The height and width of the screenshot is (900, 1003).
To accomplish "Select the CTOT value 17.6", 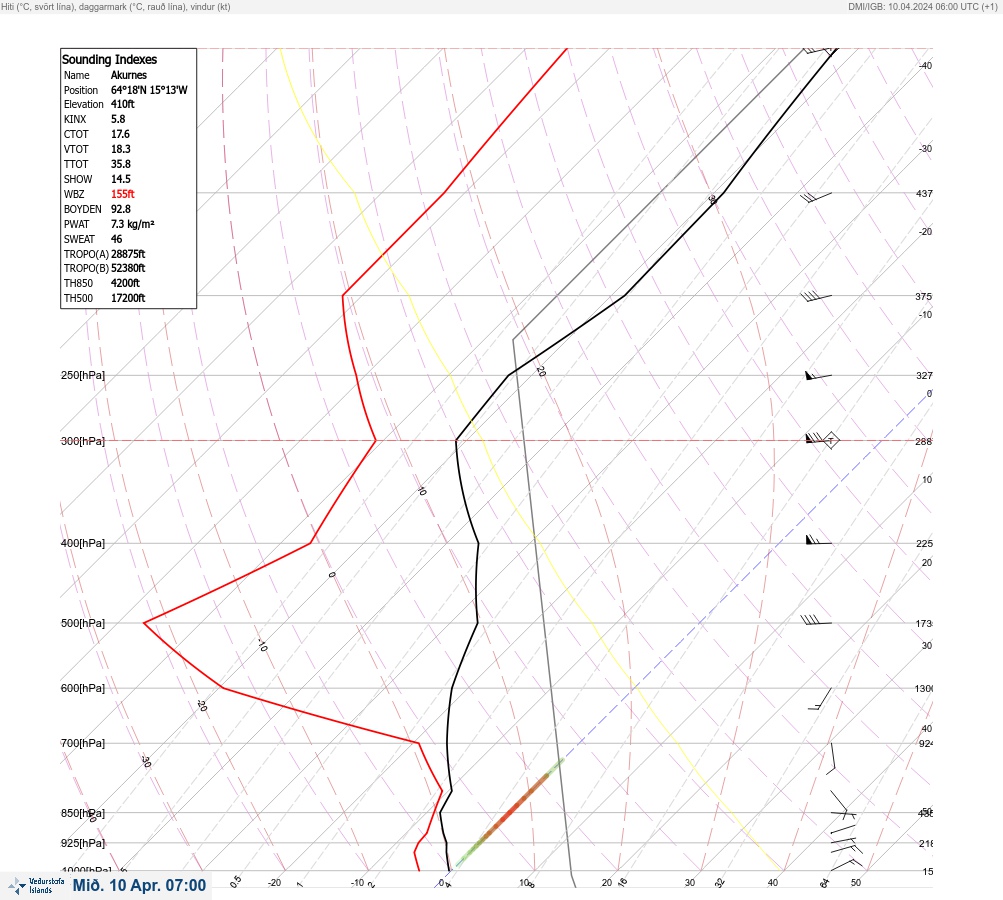I will coord(120,134).
